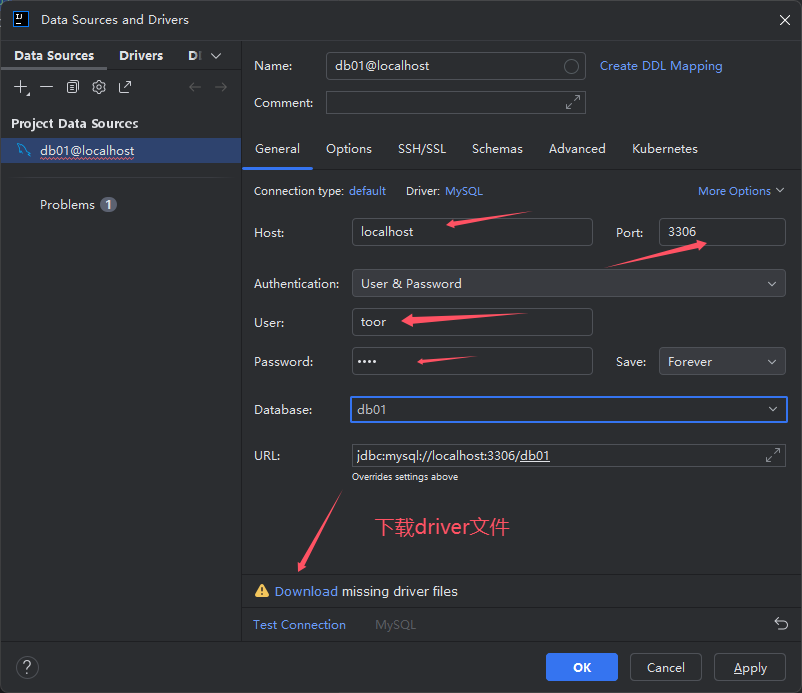Click into the Port field
The image size is (802, 693).
click(x=722, y=232)
